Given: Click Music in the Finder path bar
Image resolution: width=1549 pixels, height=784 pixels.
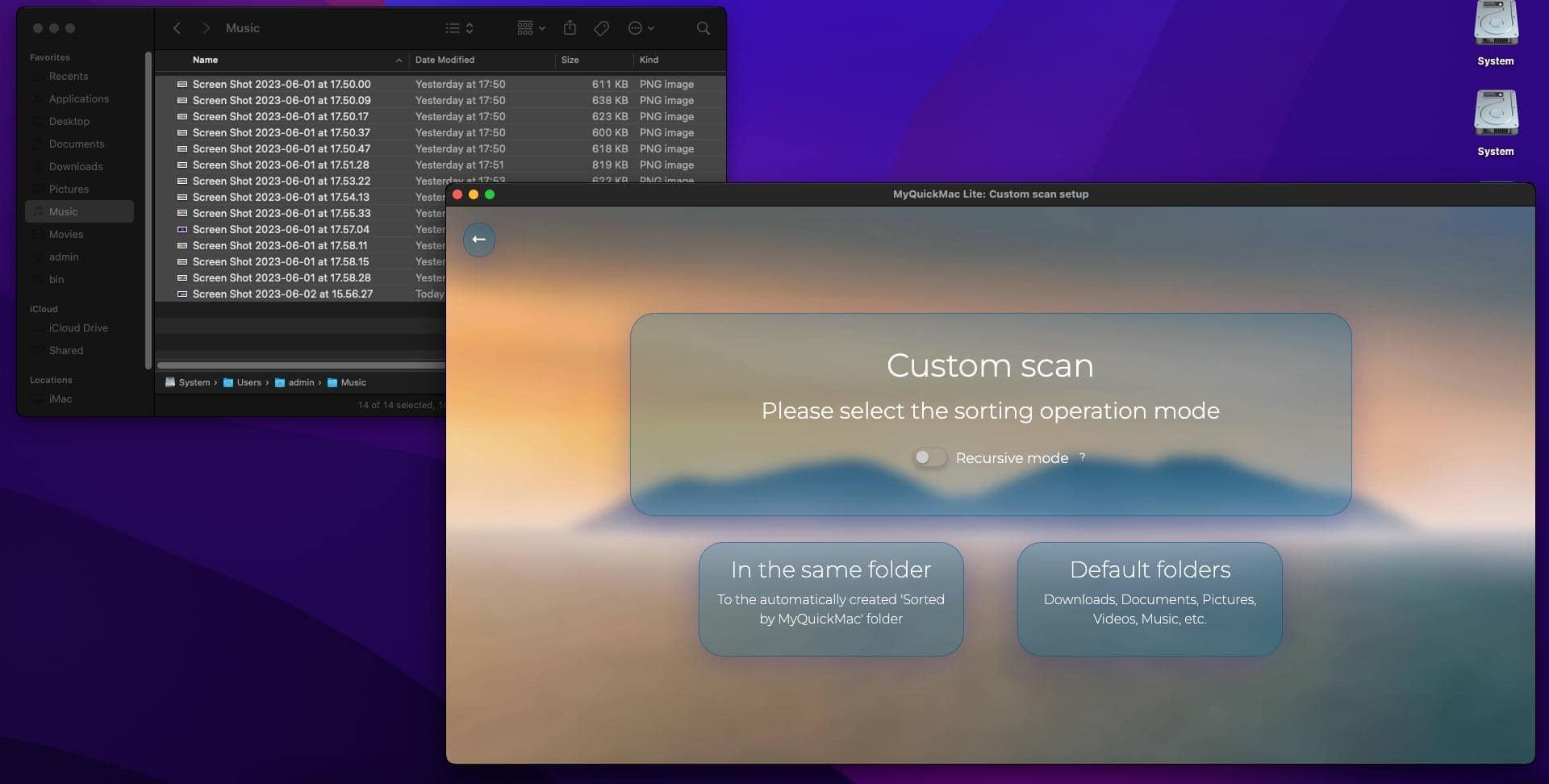Looking at the screenshot, I should (347, 382).
